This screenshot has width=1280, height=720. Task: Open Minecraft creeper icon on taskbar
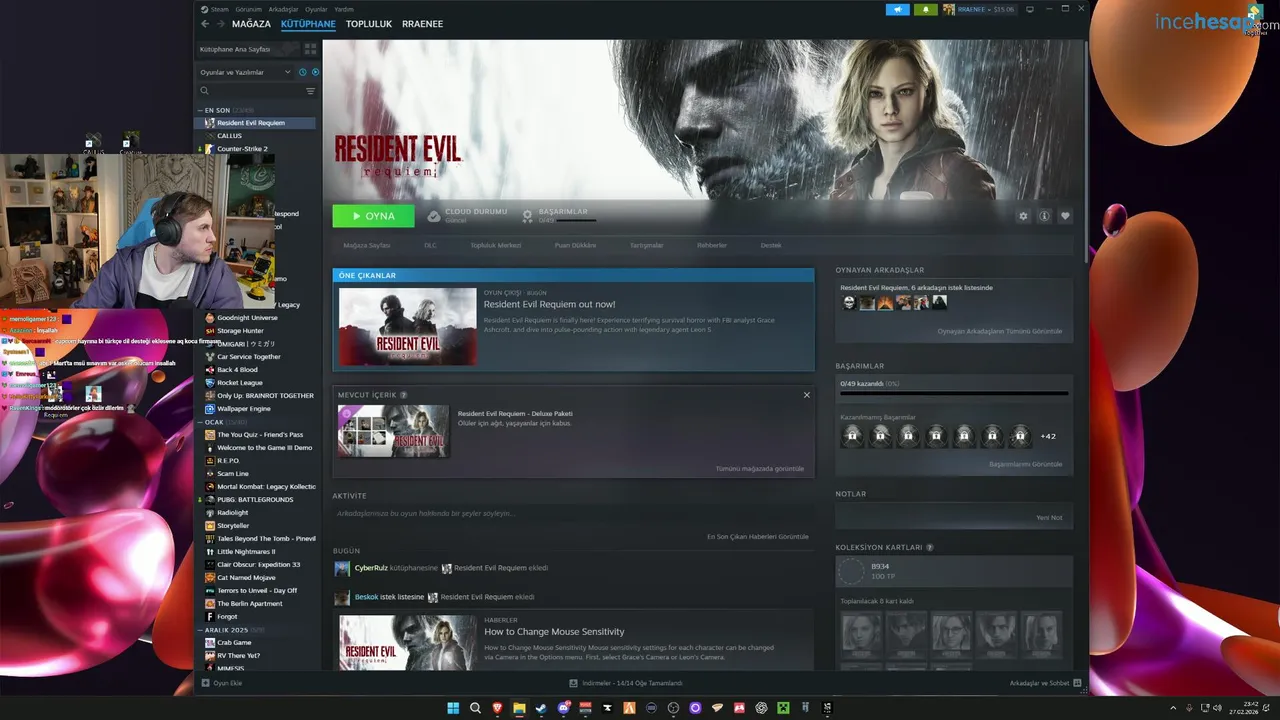coord(783,708)
